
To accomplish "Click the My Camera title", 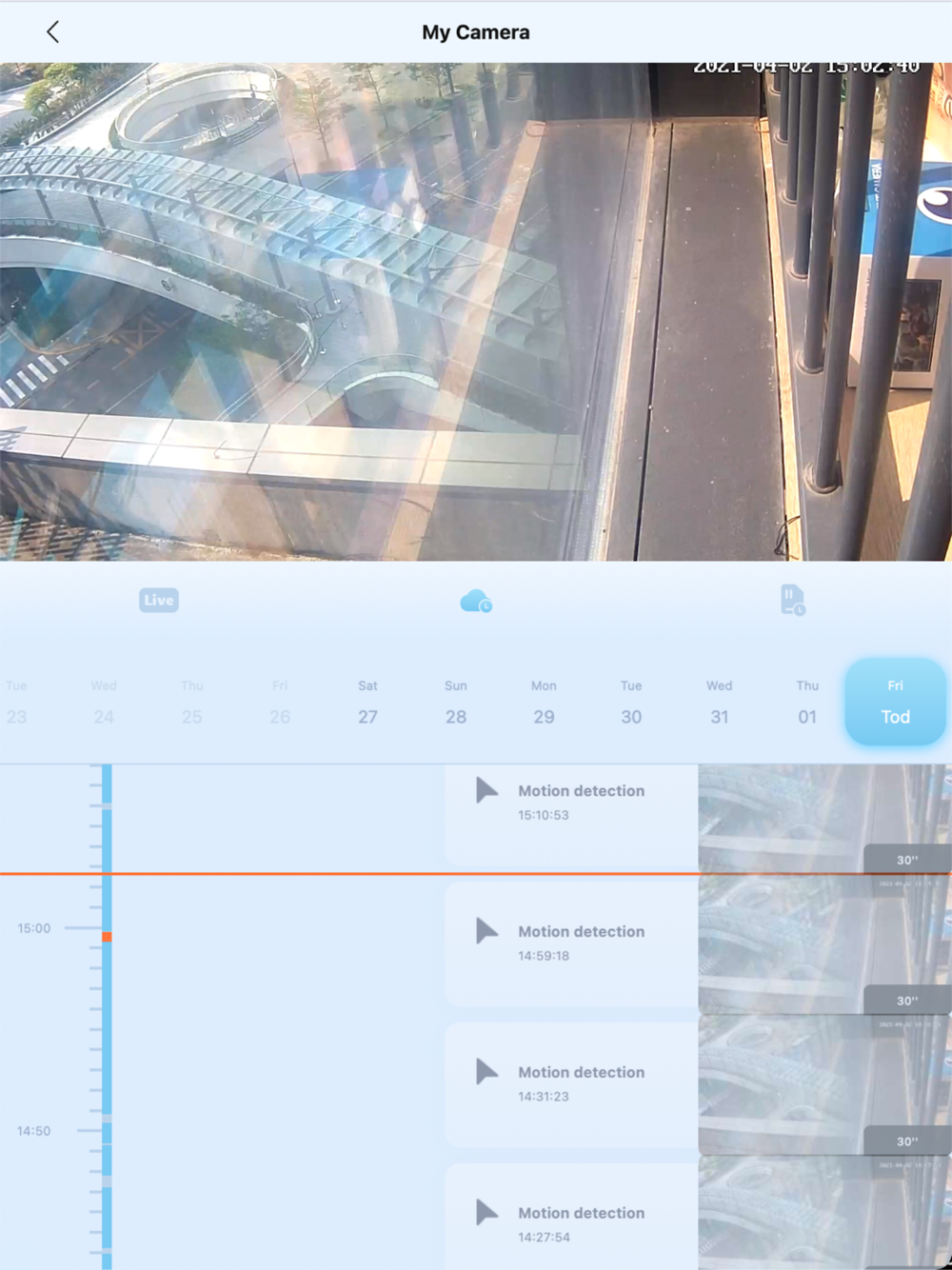I will [476, 32].
